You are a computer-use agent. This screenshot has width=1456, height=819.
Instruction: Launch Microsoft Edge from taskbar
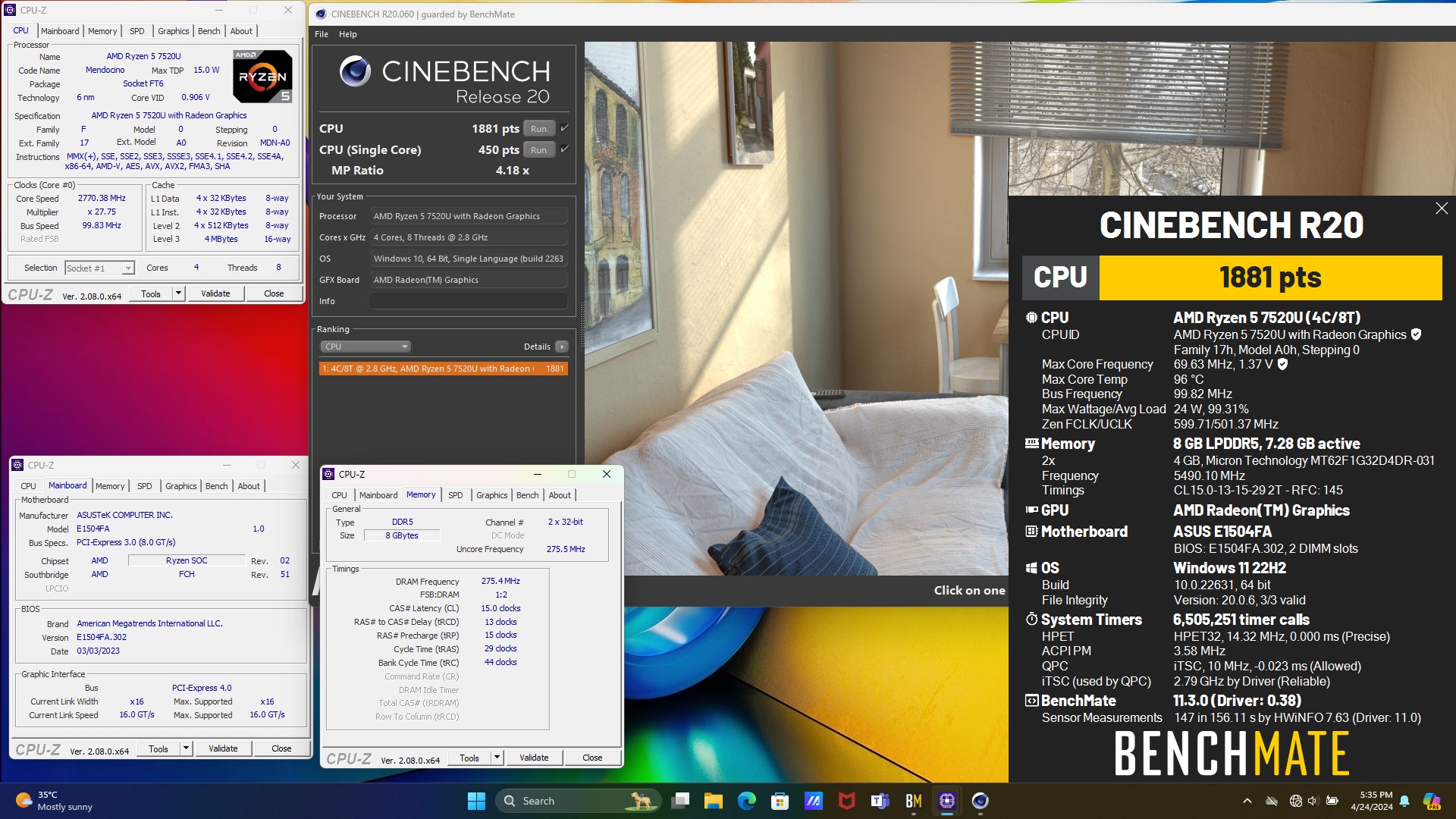pyautogui.click(x=747, y=801)
